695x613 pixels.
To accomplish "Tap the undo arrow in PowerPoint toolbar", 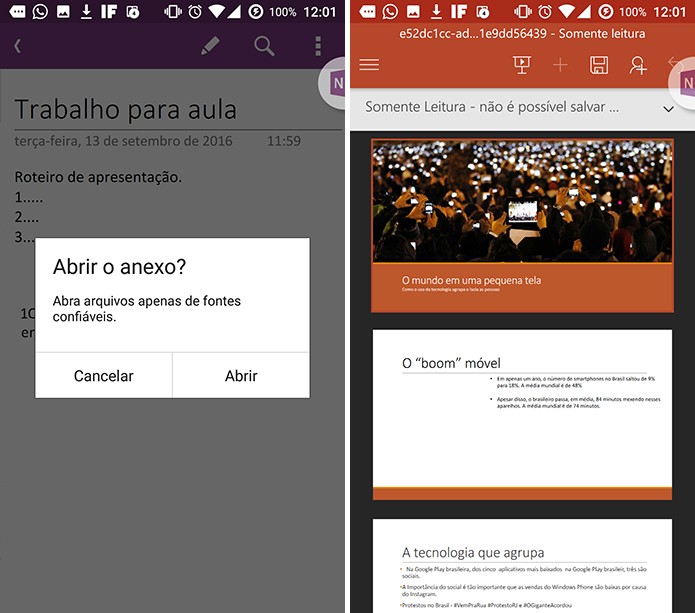I will [x=674, y=63].
